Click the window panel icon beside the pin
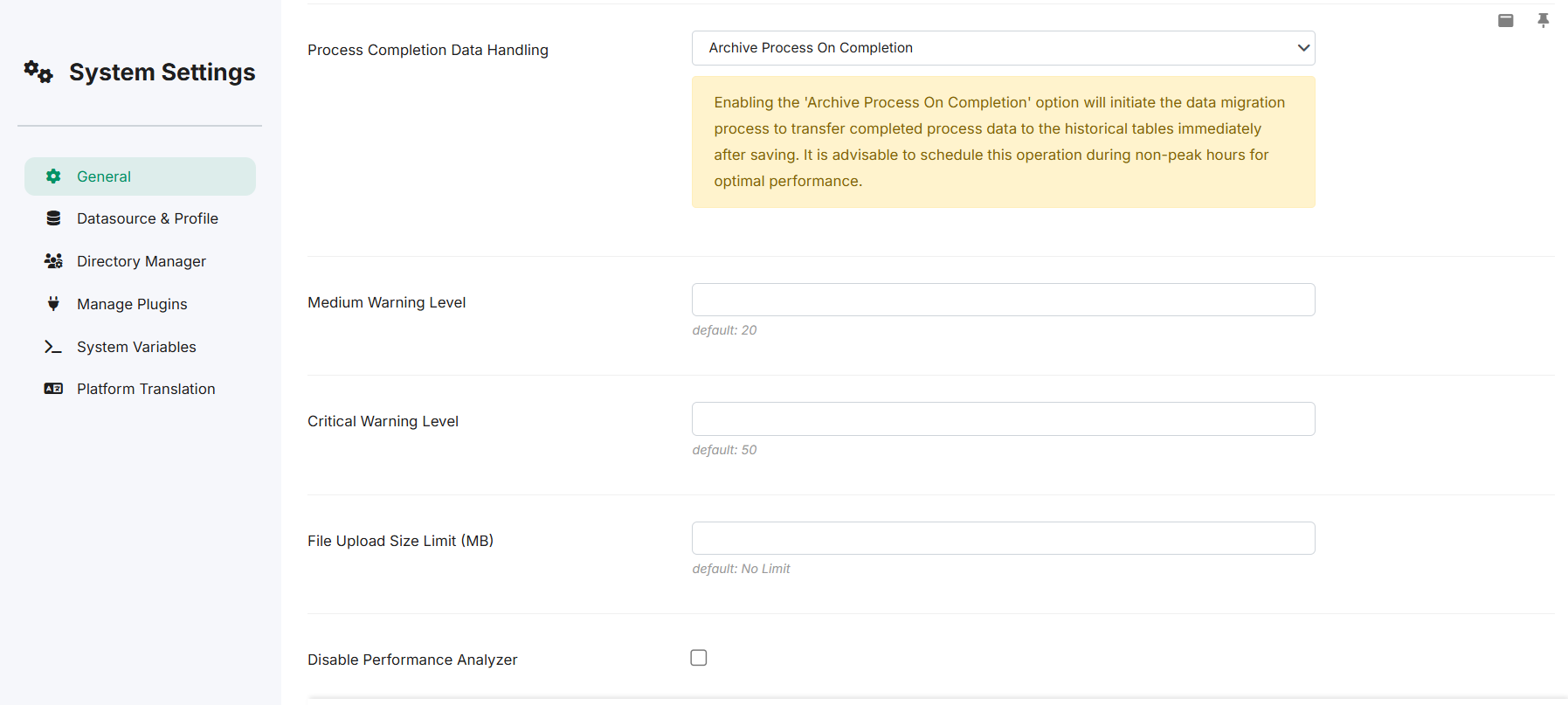This screenshot has width=1568, height=705. tap(1506, 20)
